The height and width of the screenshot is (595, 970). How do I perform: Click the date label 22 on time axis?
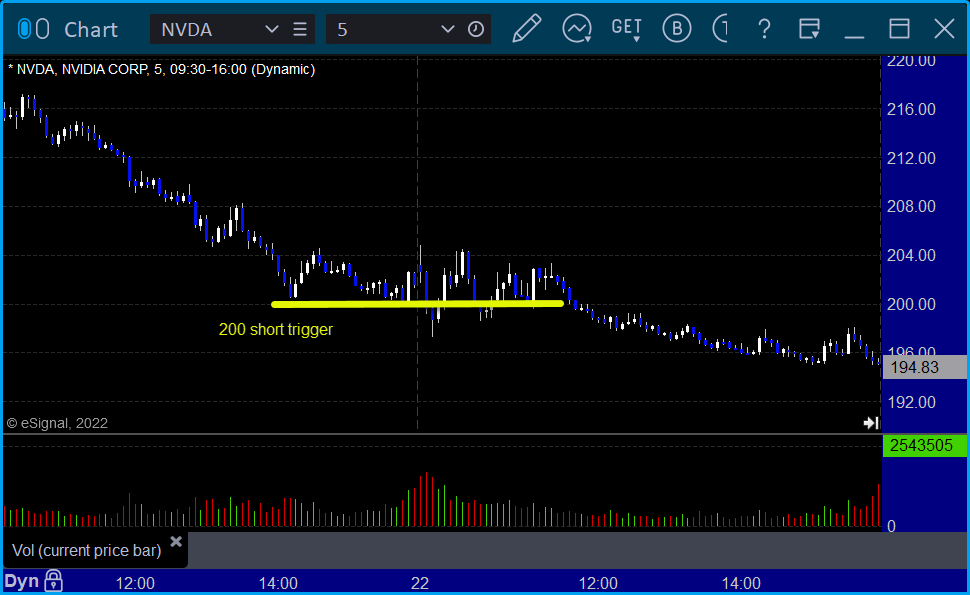click(420, 583)
